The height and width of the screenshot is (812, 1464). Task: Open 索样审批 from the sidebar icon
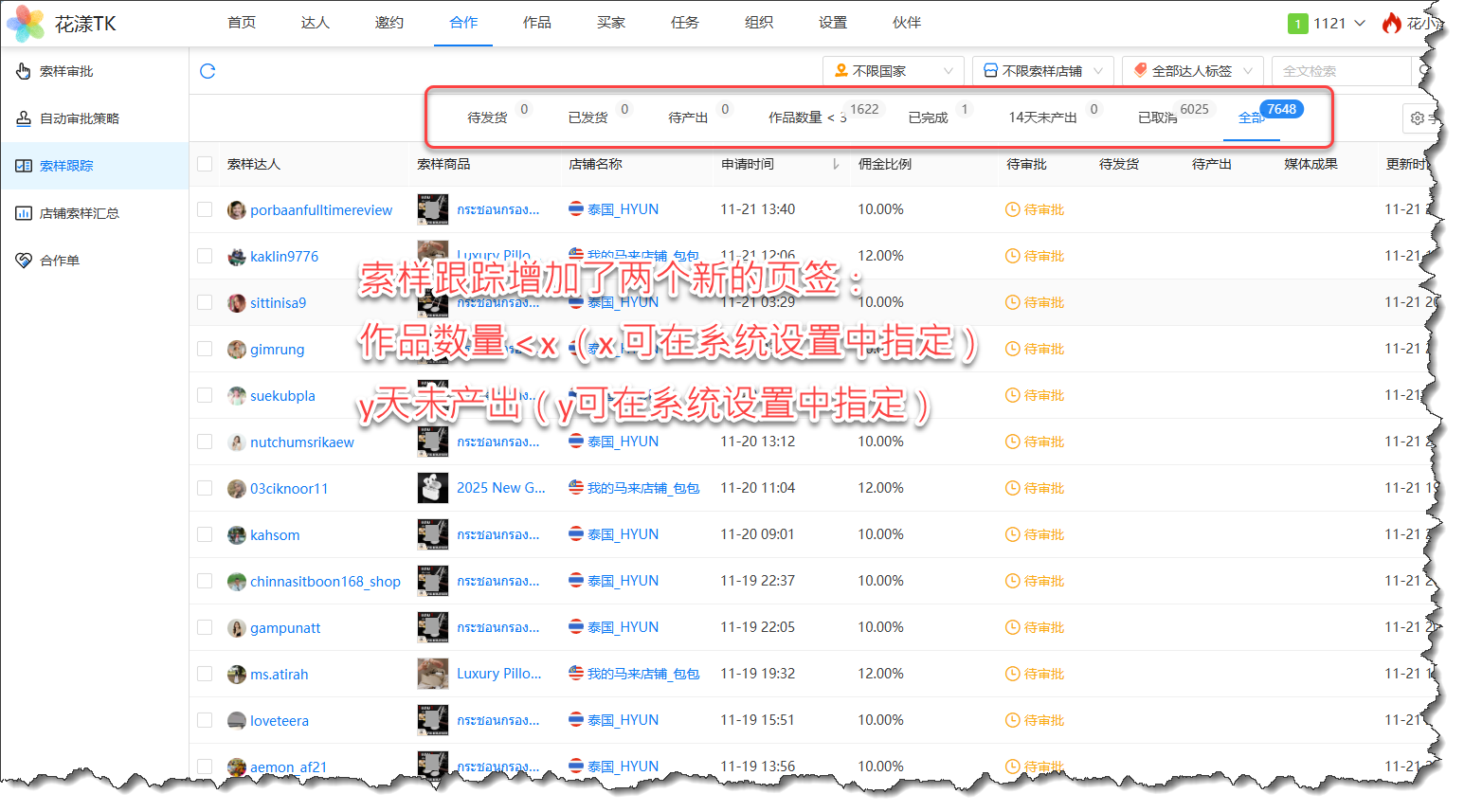pyautogui.click(x=24, y=71)
